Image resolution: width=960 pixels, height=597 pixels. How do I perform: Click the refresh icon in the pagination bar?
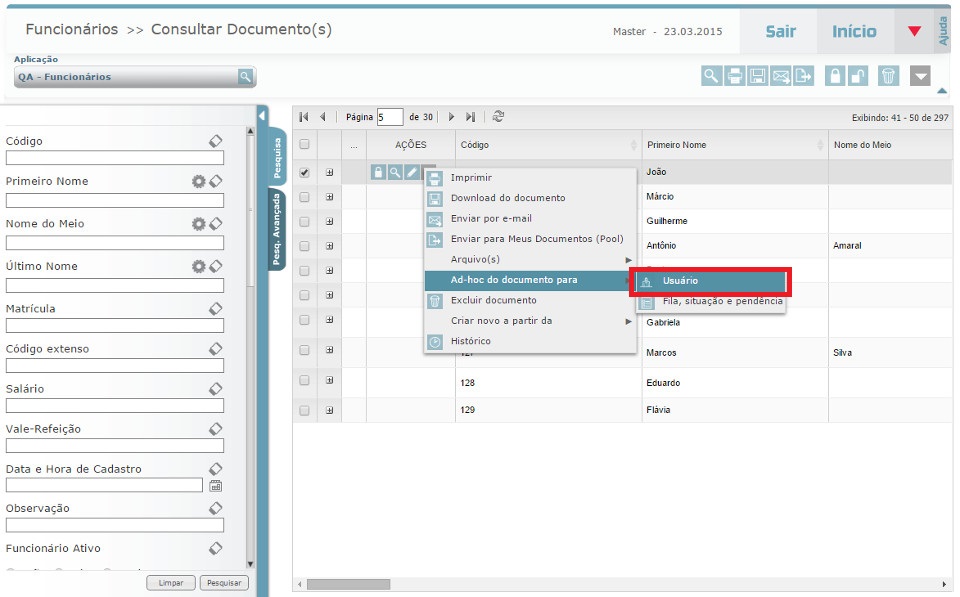click(x=498, y=117)
